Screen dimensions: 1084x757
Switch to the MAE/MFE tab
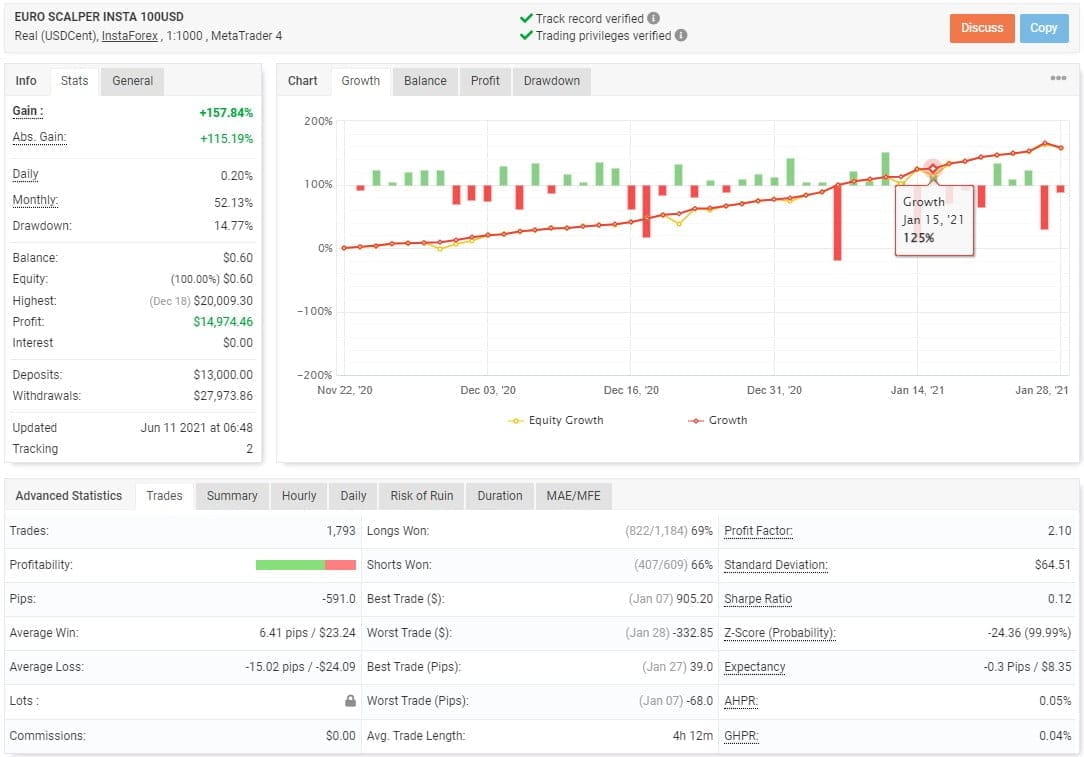[x=573, y=495]
